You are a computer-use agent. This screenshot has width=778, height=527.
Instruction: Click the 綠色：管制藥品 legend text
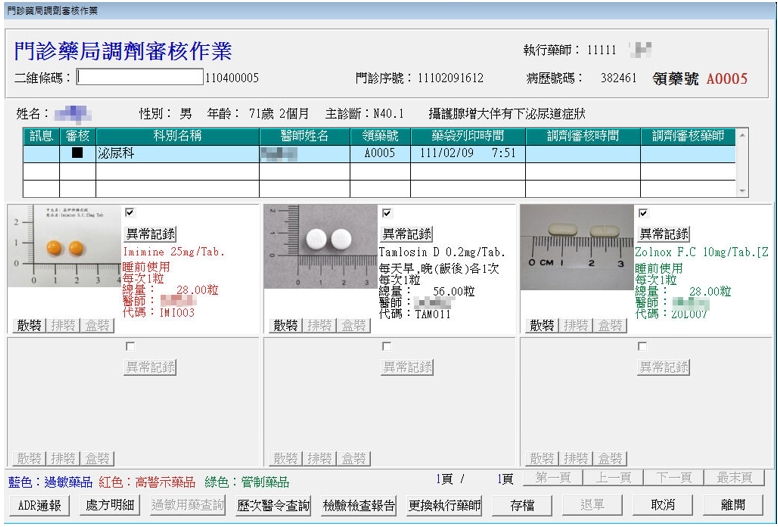247,482
